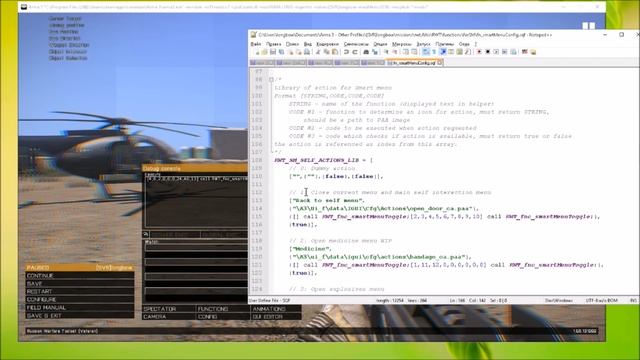Open the Вид menu
Screen dimensions: 640x360
point(308,44)
